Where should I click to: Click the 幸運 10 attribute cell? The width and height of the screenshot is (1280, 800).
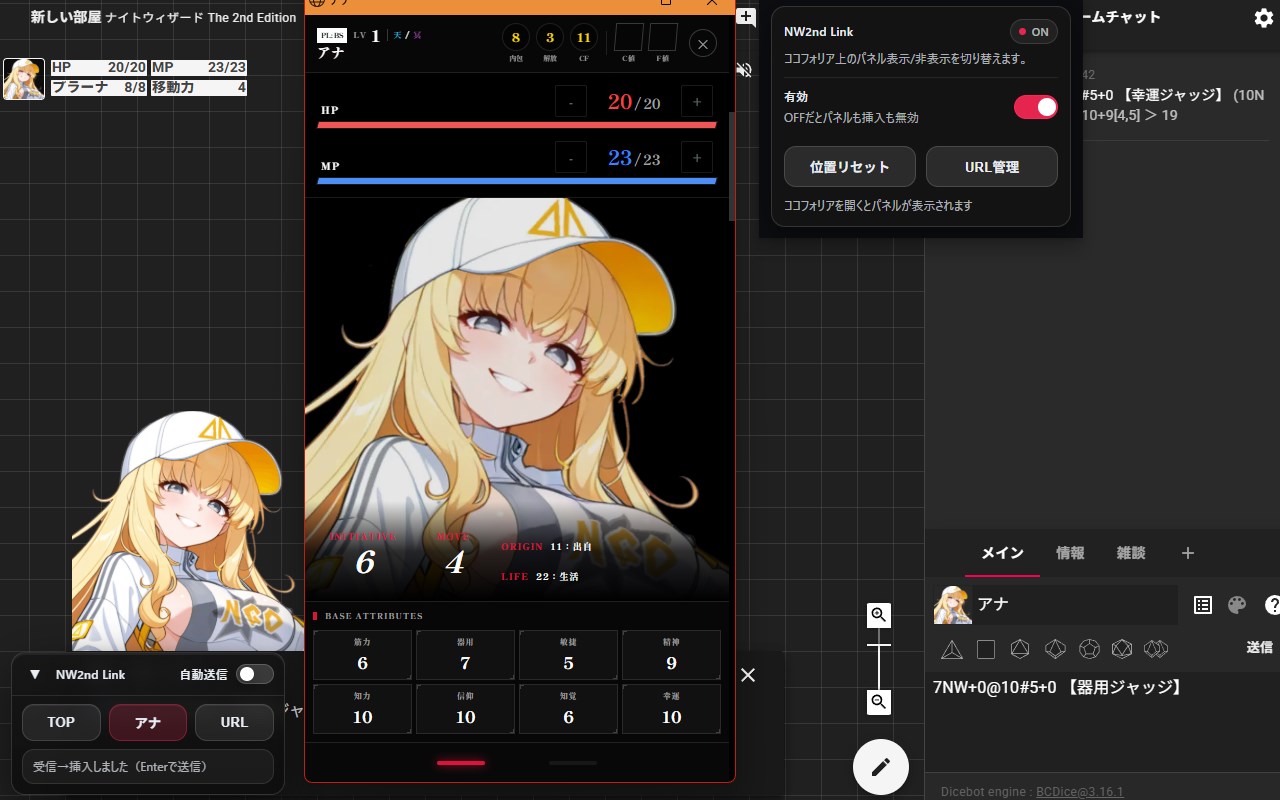coord(671,709)
